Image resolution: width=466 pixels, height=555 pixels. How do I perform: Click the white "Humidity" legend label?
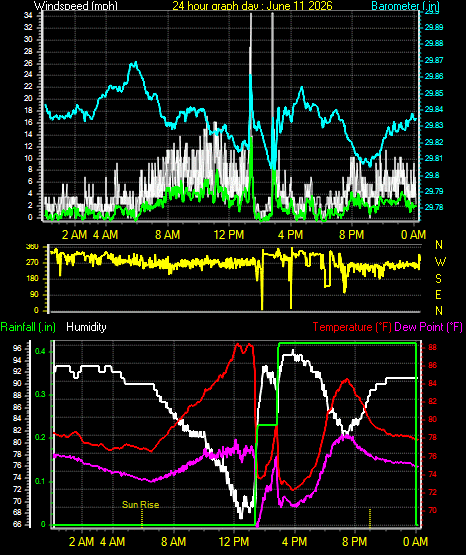[x=86, y=327]
